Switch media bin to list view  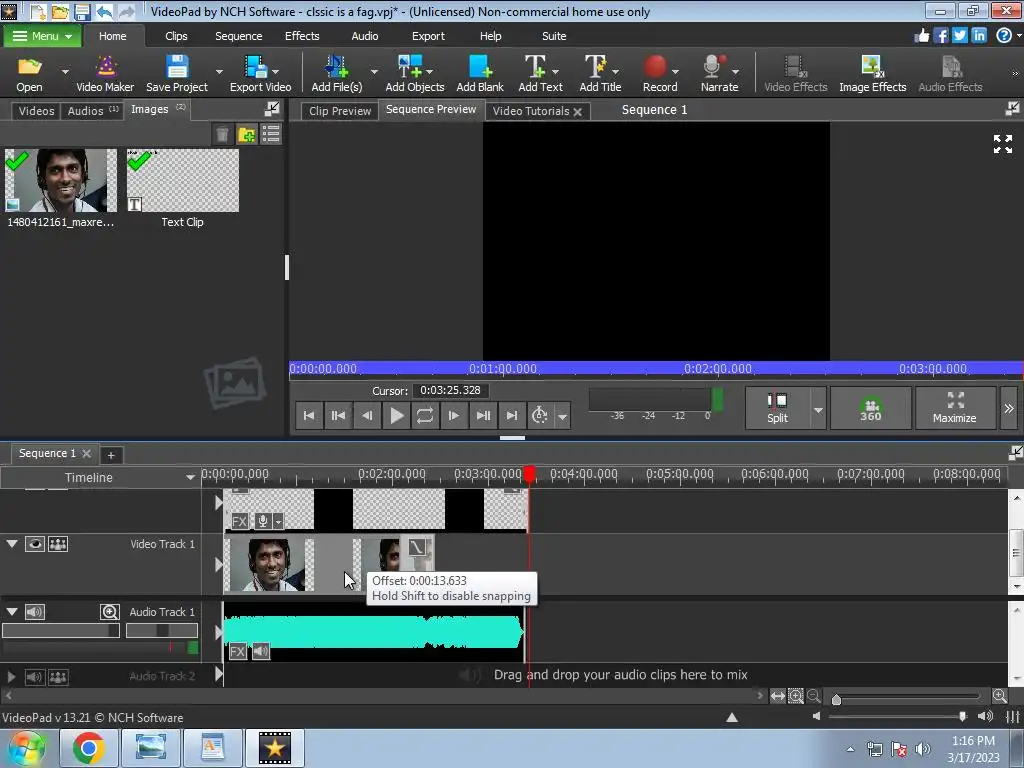tap(270, 135)
